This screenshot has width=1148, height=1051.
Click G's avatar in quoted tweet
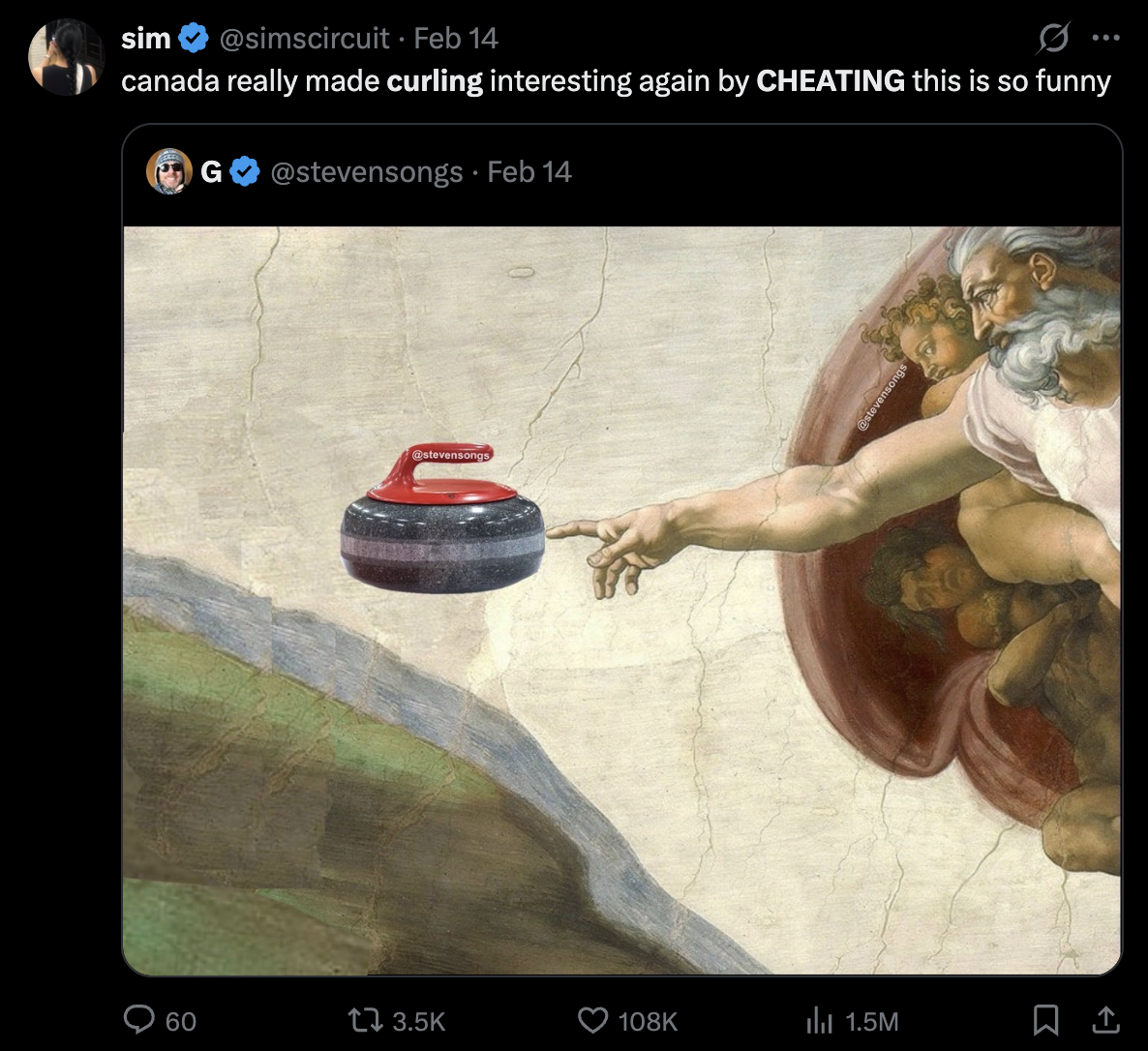(x=168, y=172)
